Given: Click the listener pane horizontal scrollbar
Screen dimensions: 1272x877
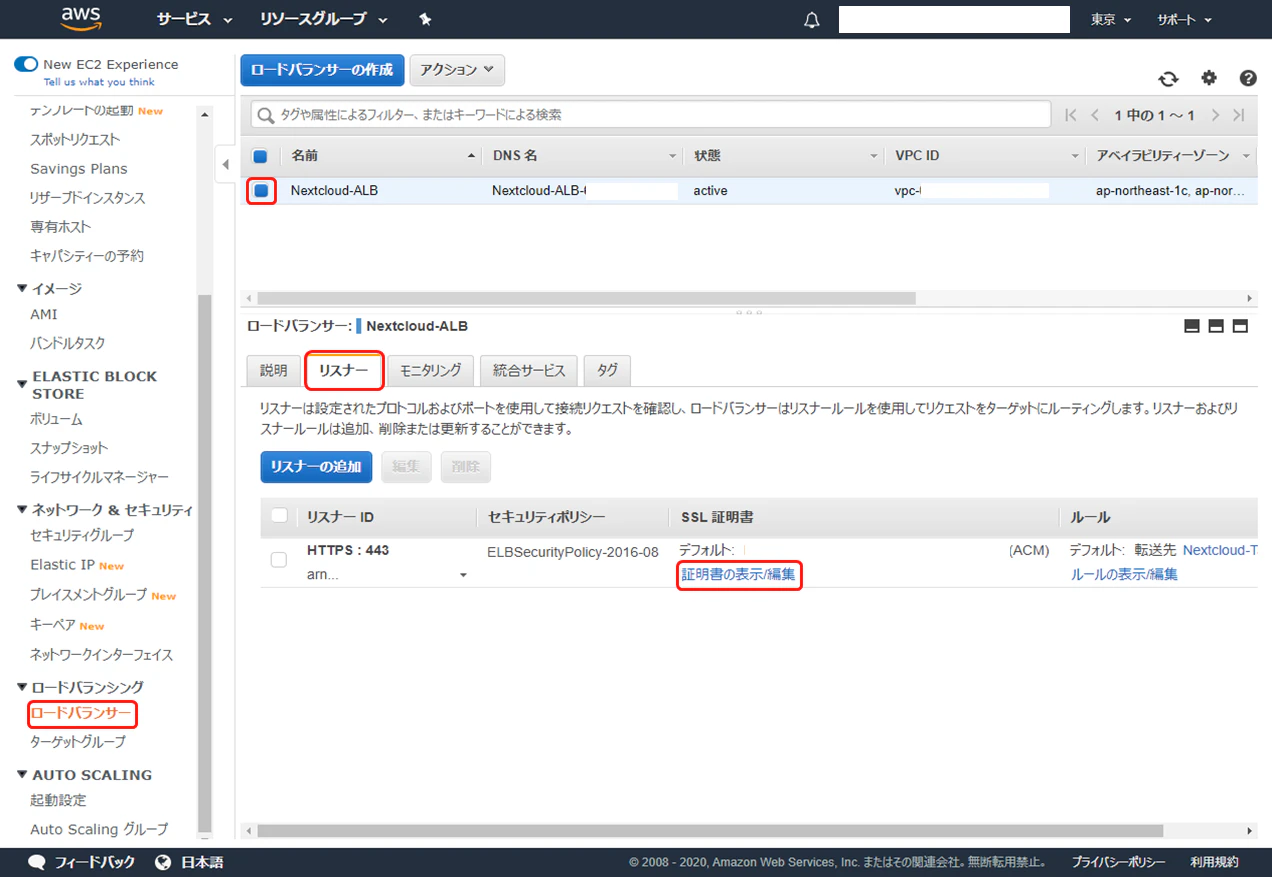Looking at the screenshot, I should point(710,831).
